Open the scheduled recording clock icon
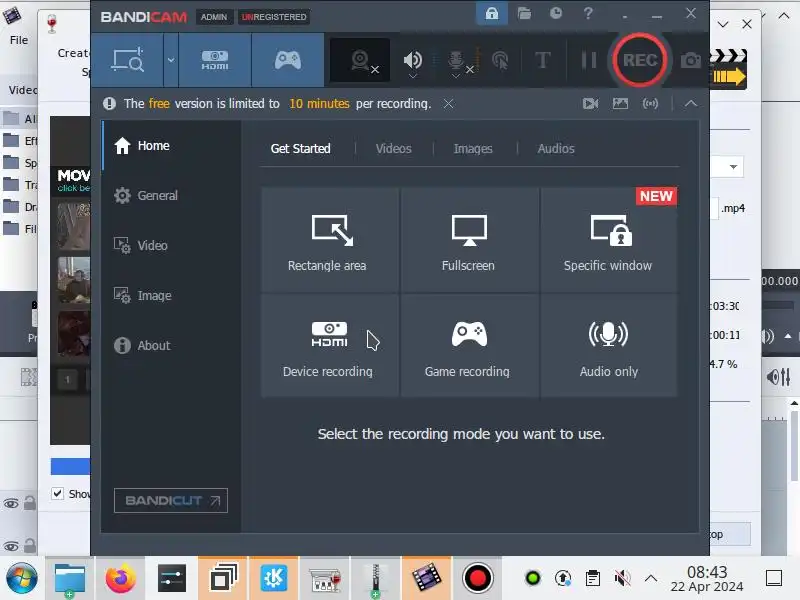The height and width of the screenshot is (600, 800). [556, 13]
